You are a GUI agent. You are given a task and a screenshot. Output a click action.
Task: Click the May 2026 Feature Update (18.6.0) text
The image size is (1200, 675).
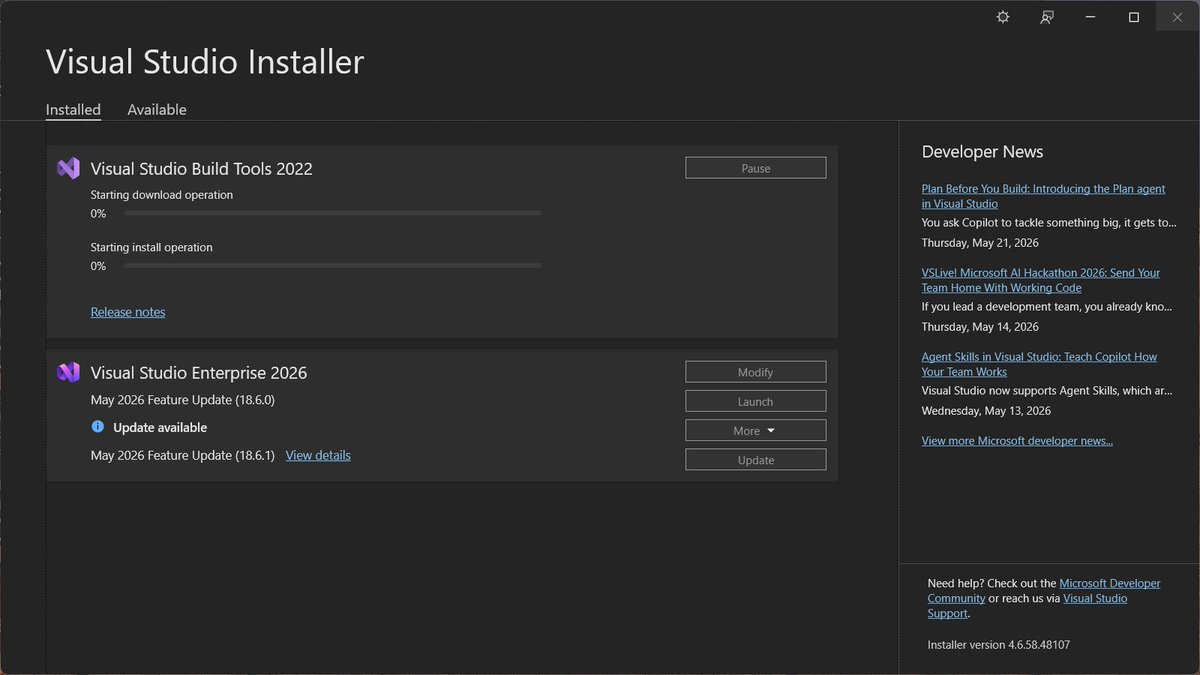pyautogui.click(x=183, y=399)
